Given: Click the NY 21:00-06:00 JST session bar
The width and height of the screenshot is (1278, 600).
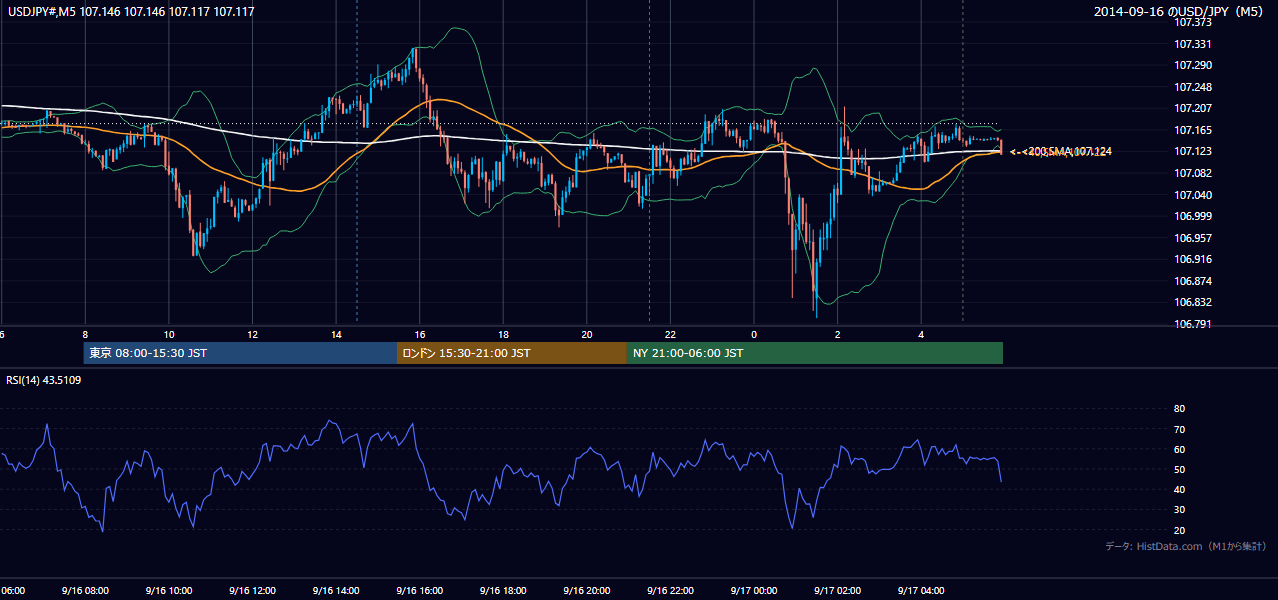Looking at the screenshot, I should [815, 353].
